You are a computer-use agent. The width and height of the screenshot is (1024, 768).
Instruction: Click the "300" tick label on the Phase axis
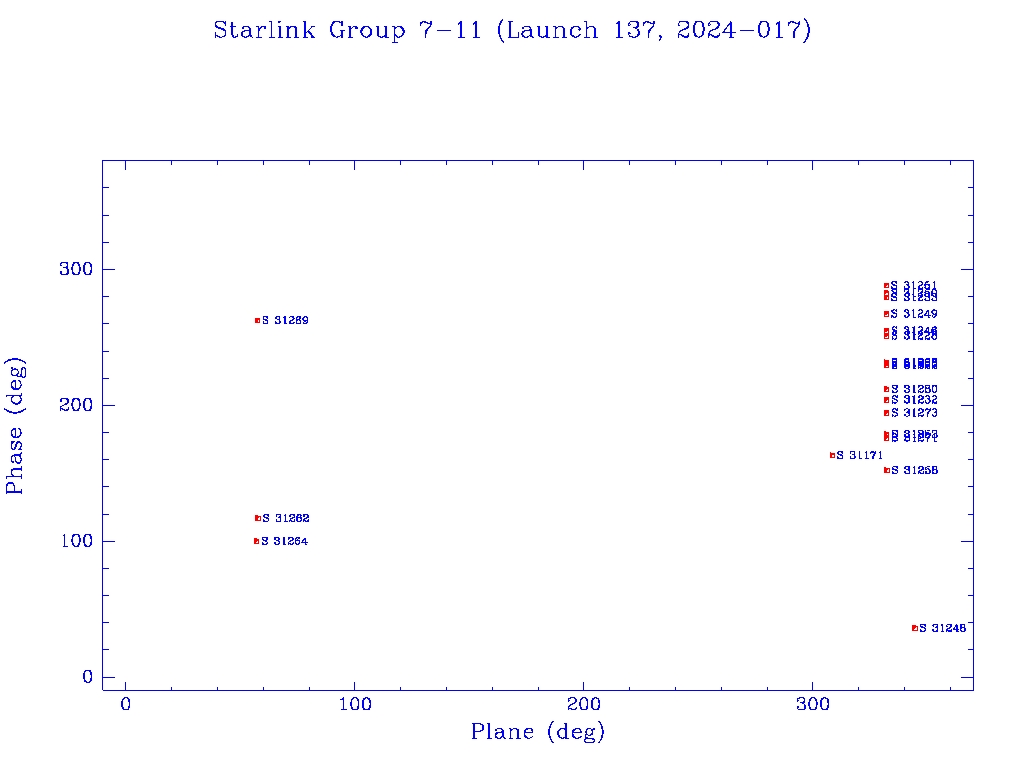point(76,269)
